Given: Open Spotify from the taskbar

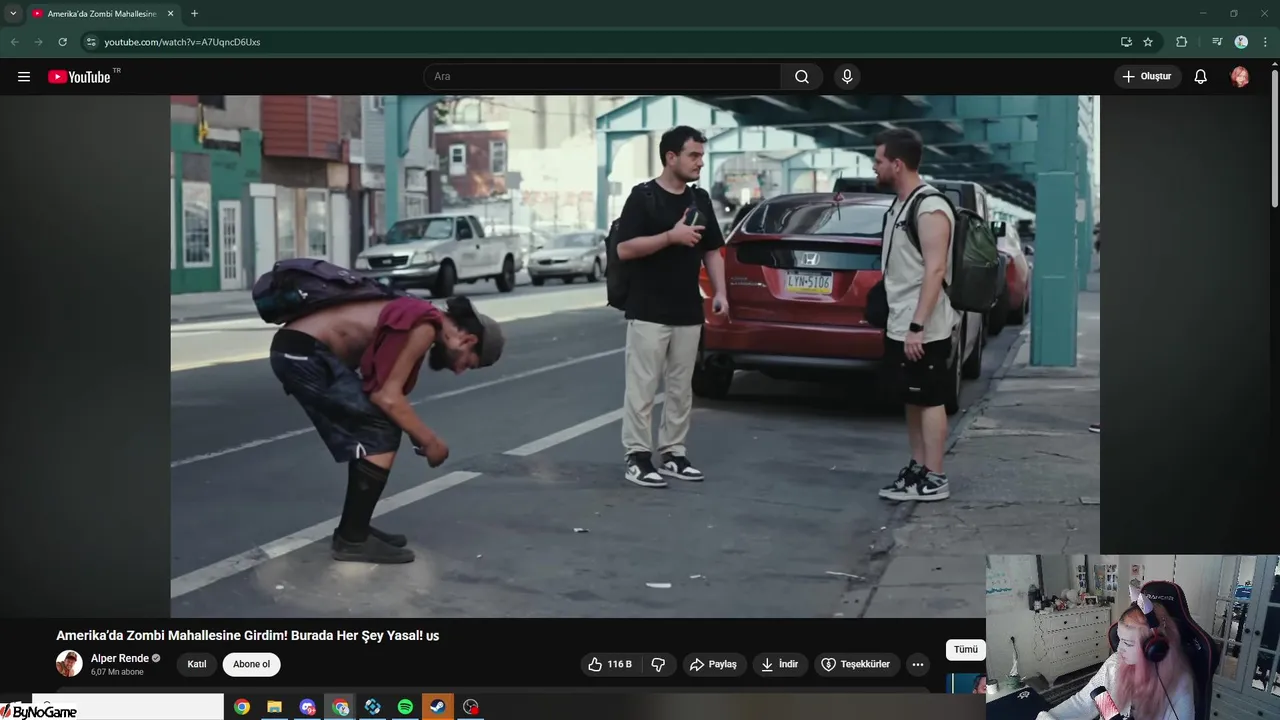Looking at the screenshot, I should point(405,707).
